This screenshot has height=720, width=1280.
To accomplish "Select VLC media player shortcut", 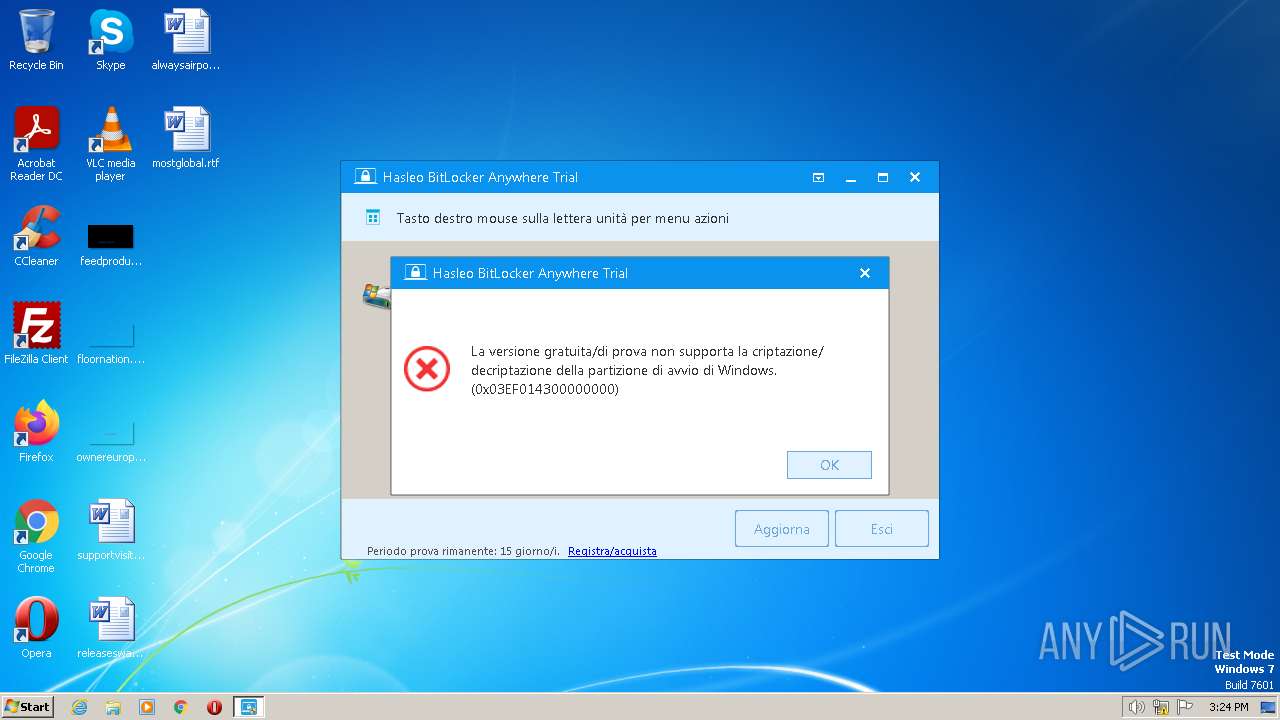I will (x=110, y=144).
